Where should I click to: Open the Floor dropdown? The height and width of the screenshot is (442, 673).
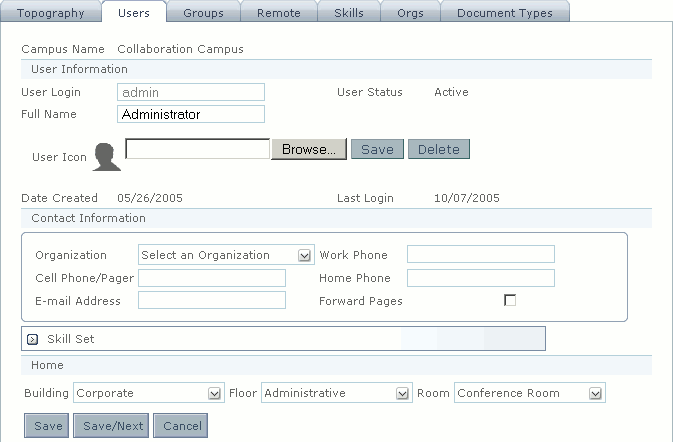click(x=336, y=393)
